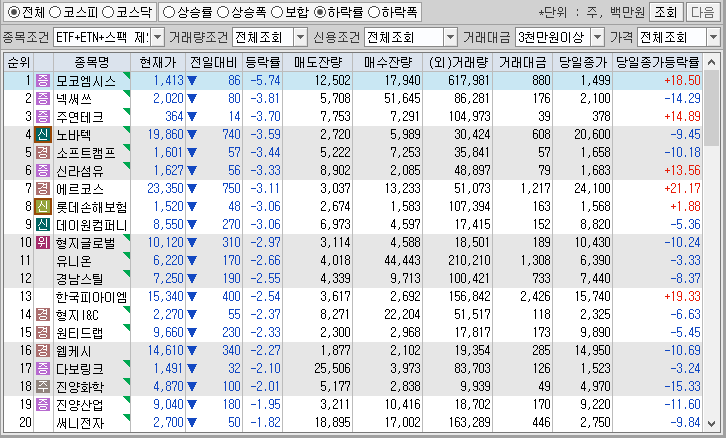Select the 코스피 radio button

(54, 13)
